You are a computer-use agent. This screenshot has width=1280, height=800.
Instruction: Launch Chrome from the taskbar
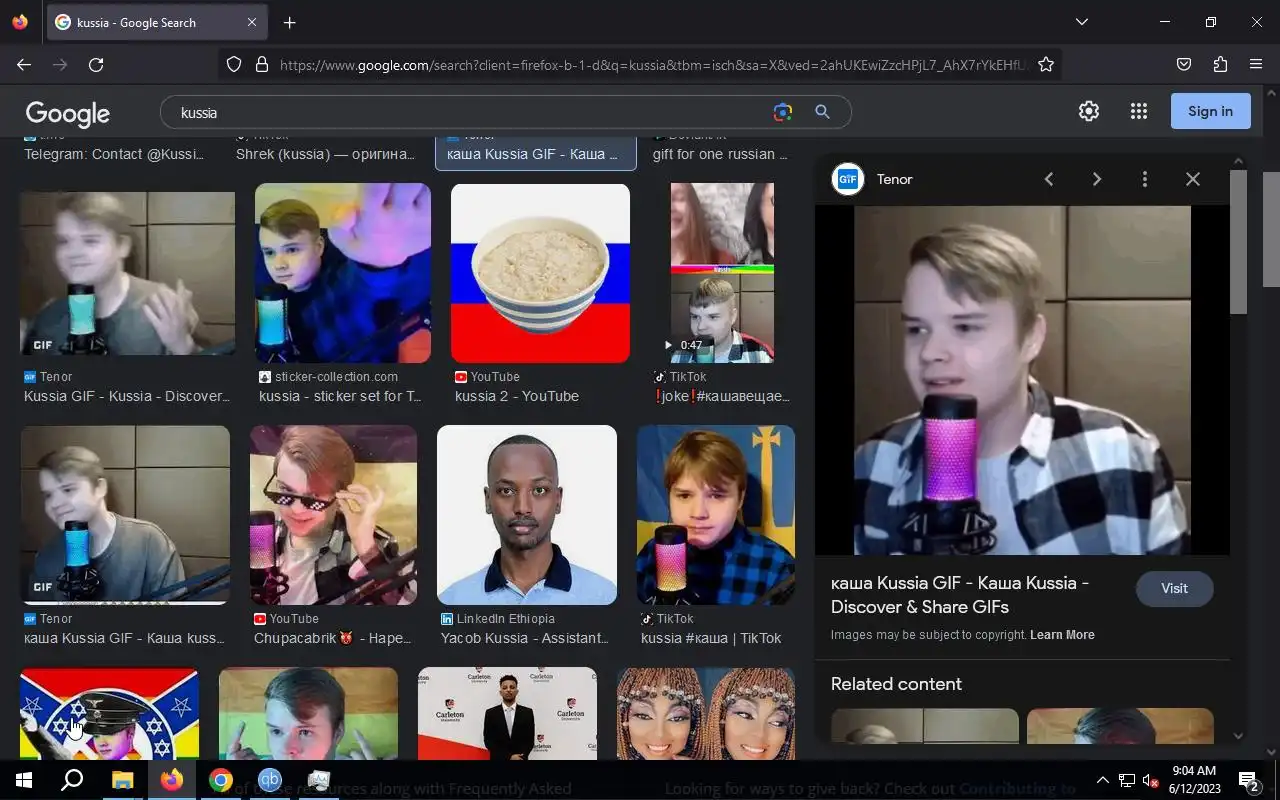(x=221, y=780)
